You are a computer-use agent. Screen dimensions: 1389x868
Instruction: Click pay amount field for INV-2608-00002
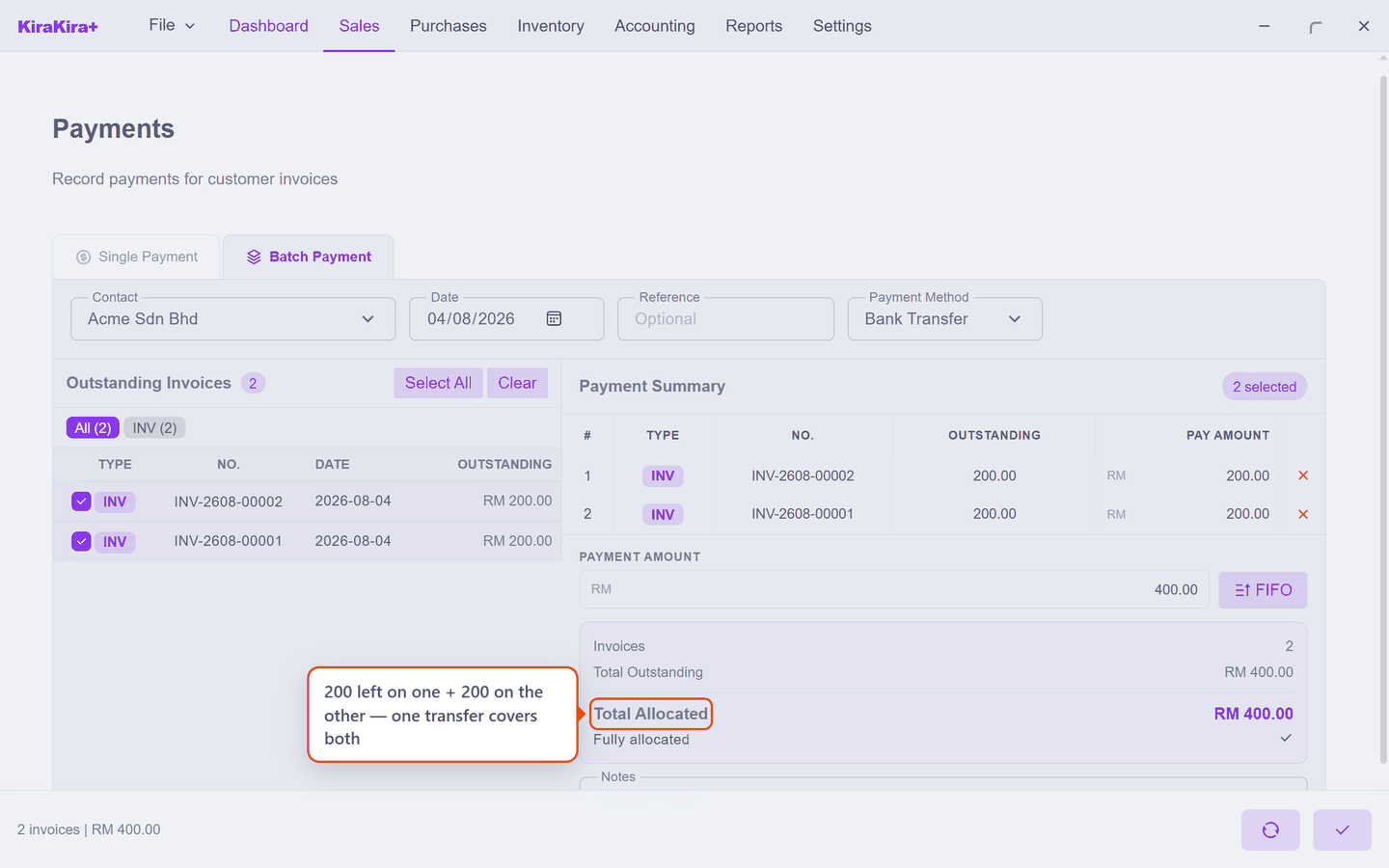click(1188, 475)
